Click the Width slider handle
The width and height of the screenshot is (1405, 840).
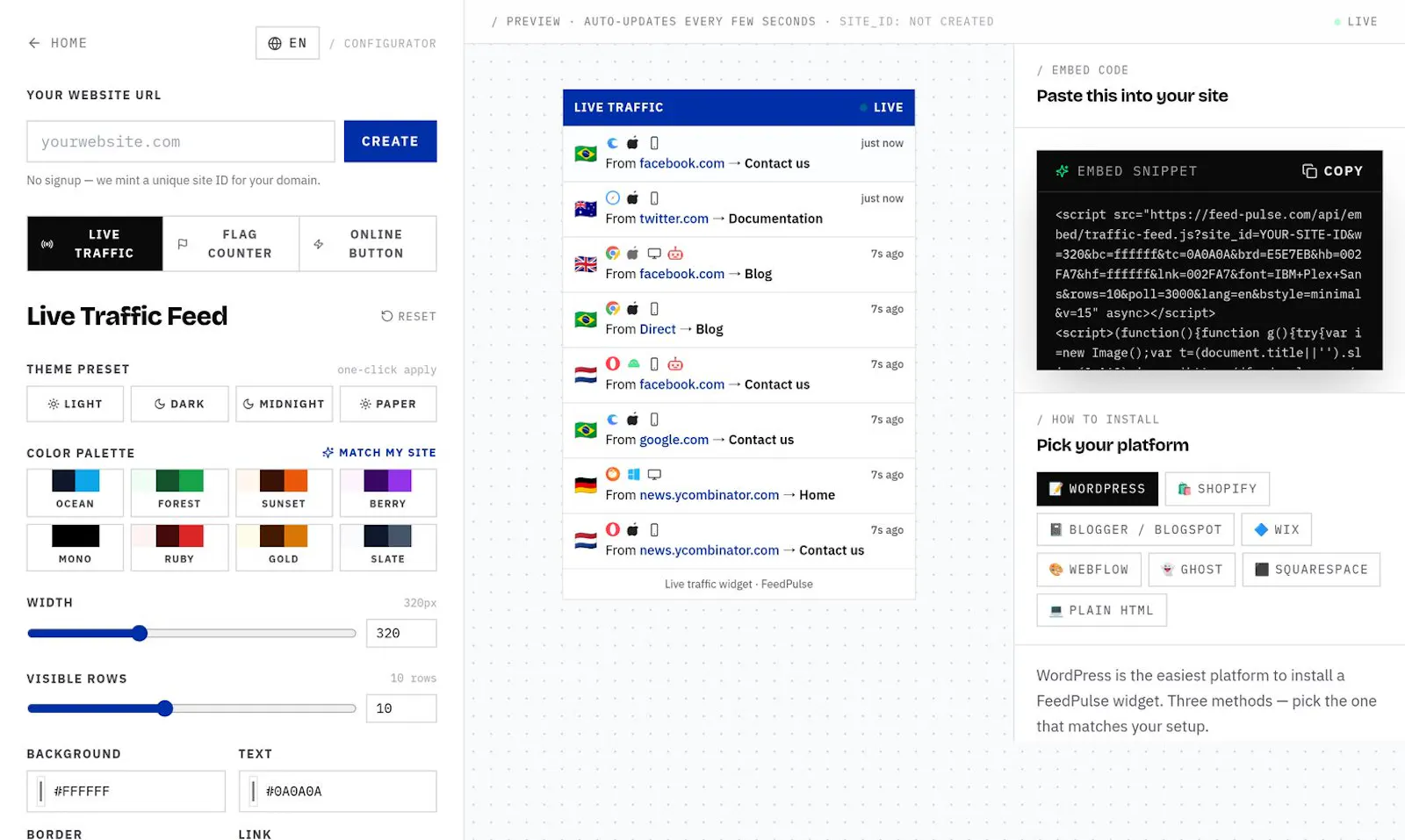coord(140,634)
